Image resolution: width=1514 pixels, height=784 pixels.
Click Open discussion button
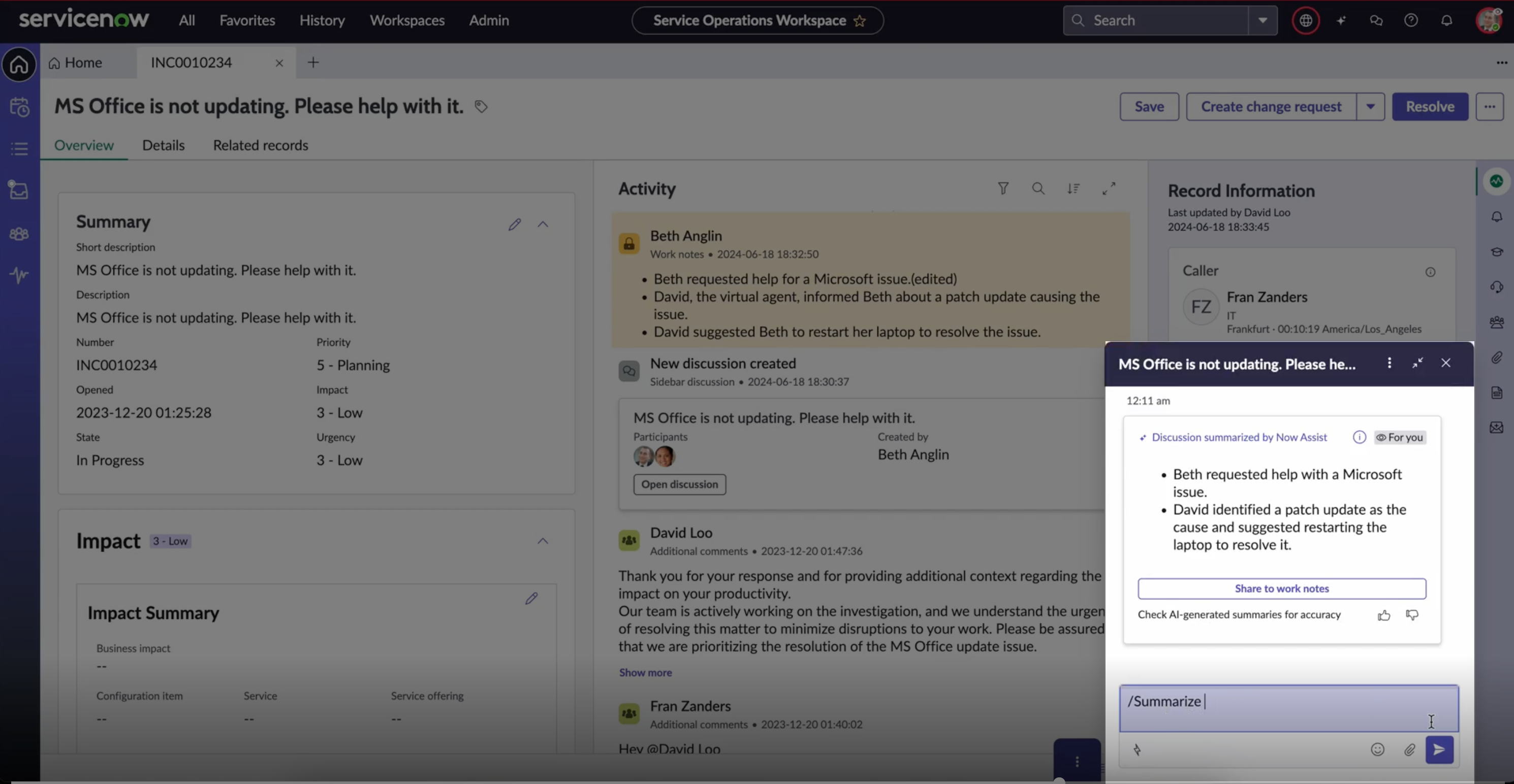679,484
